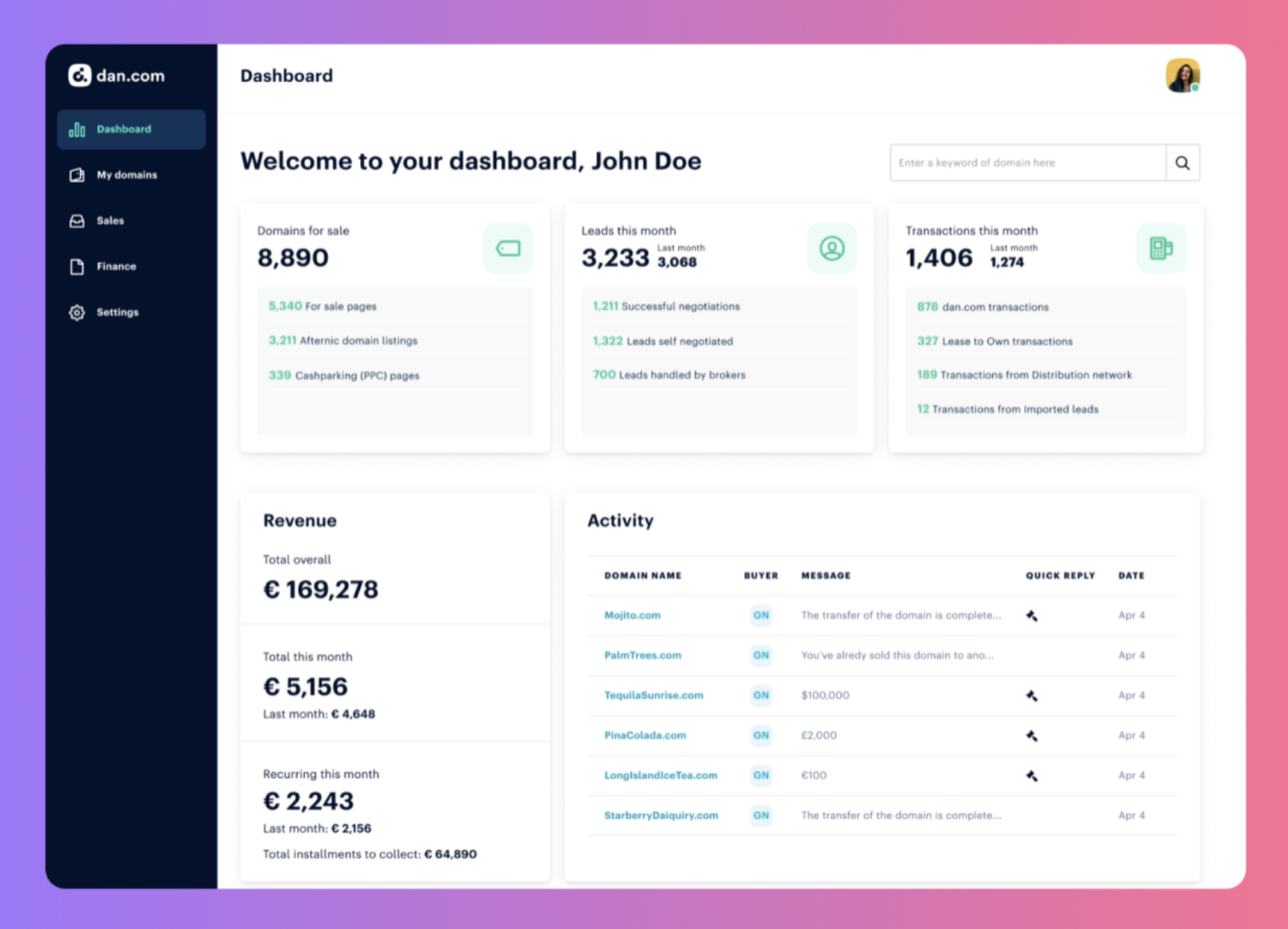
Task: Open the PalmTrees.com domain link
Action: (x=643, y=656)
